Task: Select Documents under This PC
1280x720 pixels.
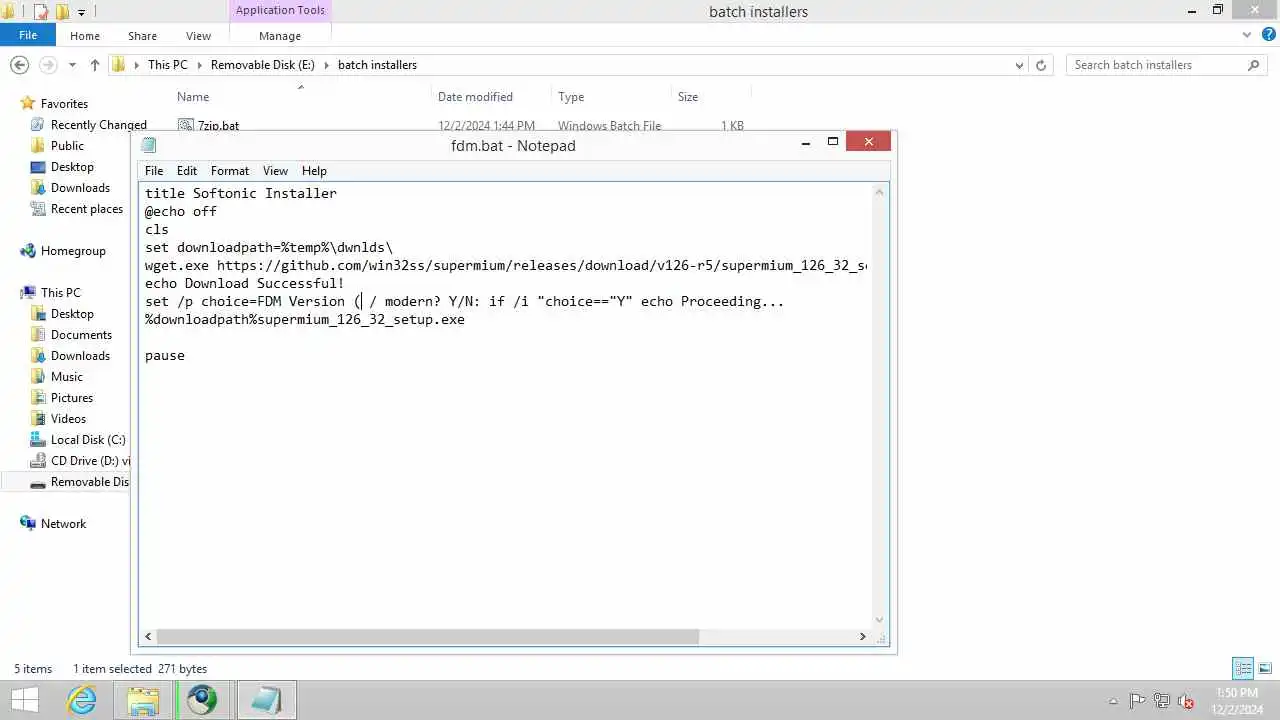Action: tap(70, 335)
